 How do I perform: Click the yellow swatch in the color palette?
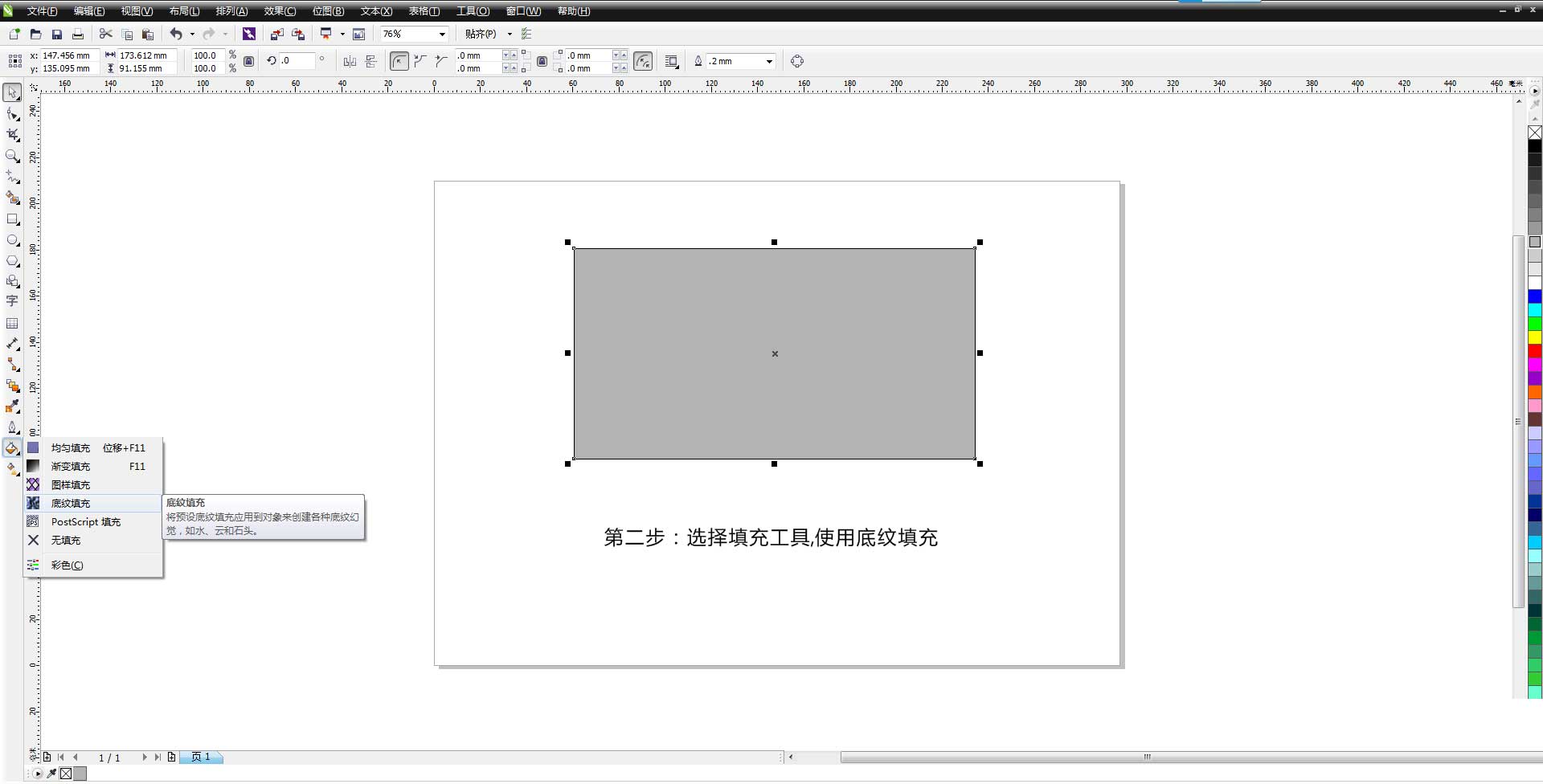[x=1535, y=337]
